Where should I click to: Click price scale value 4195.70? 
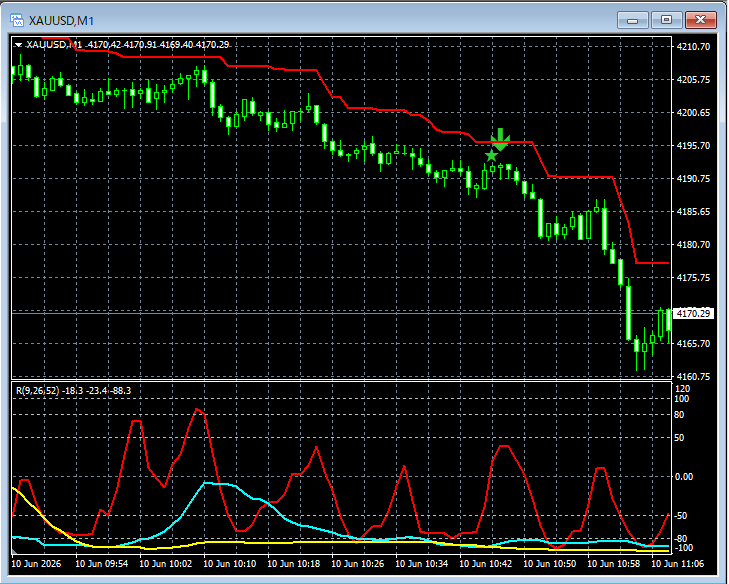tap(693, 146)
